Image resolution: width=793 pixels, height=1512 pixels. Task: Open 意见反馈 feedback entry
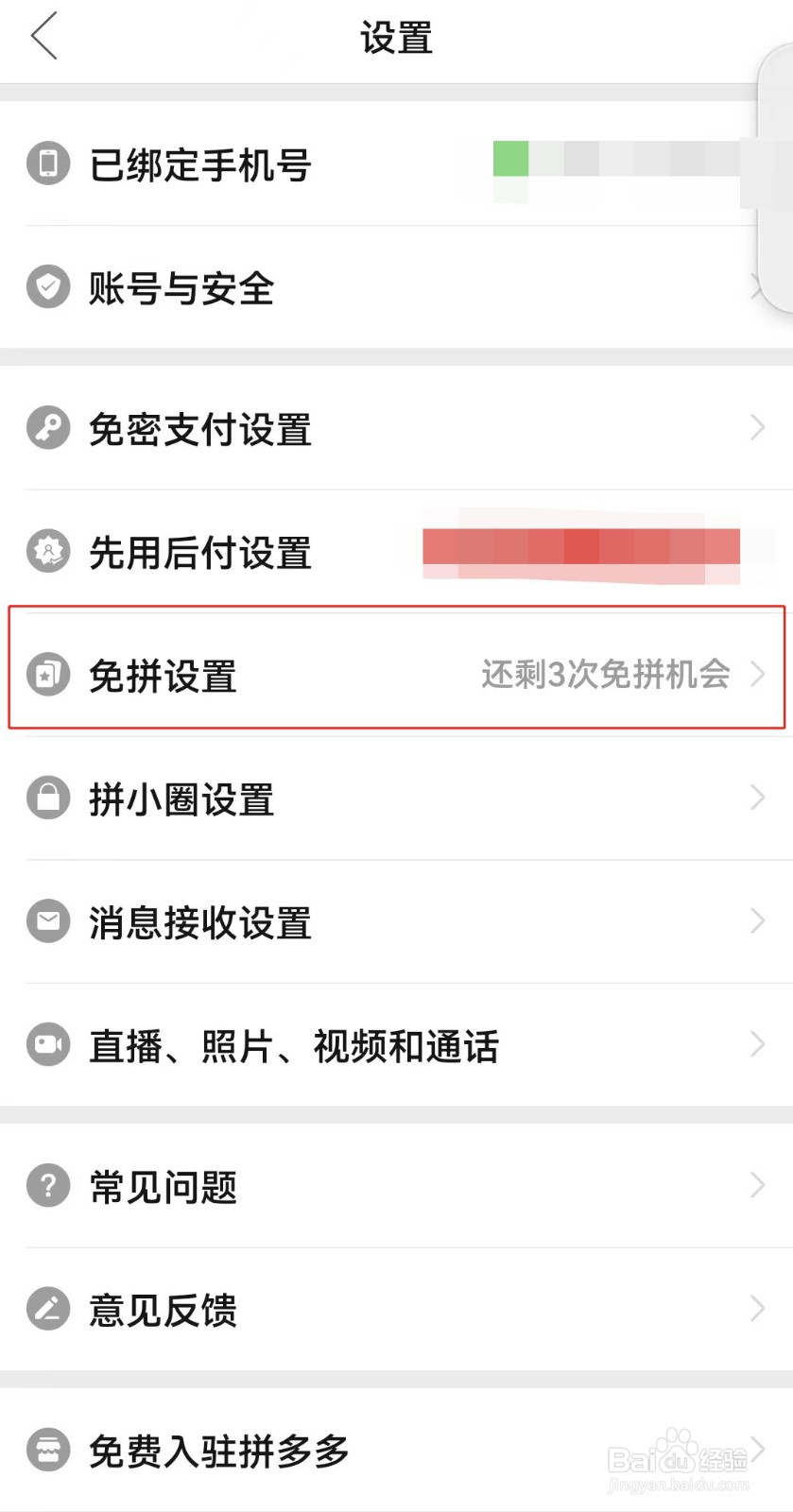click(x=396, y=1309)
